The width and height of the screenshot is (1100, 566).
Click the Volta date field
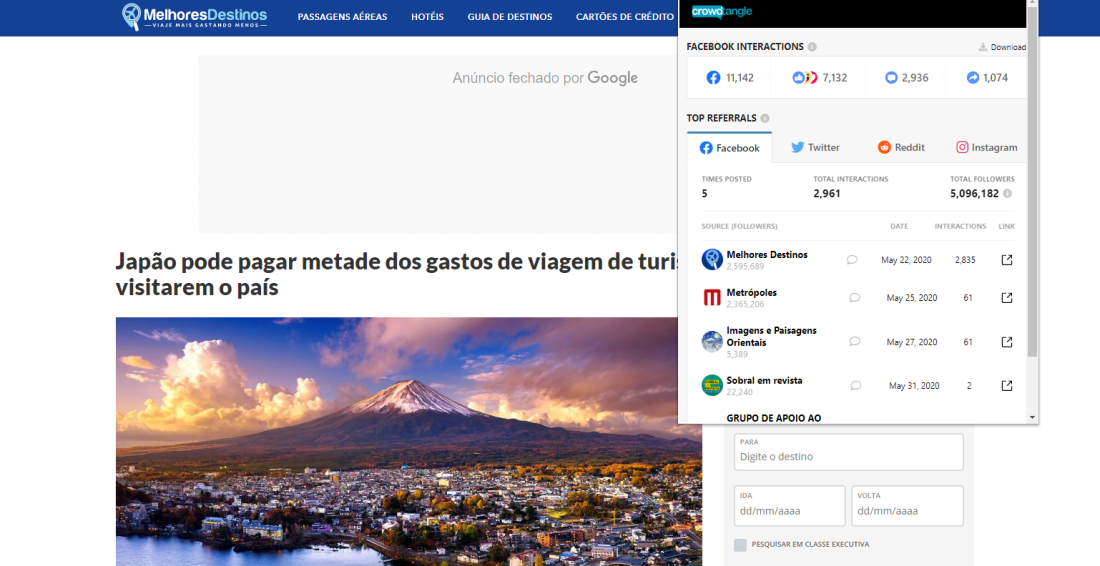(907, 506)
